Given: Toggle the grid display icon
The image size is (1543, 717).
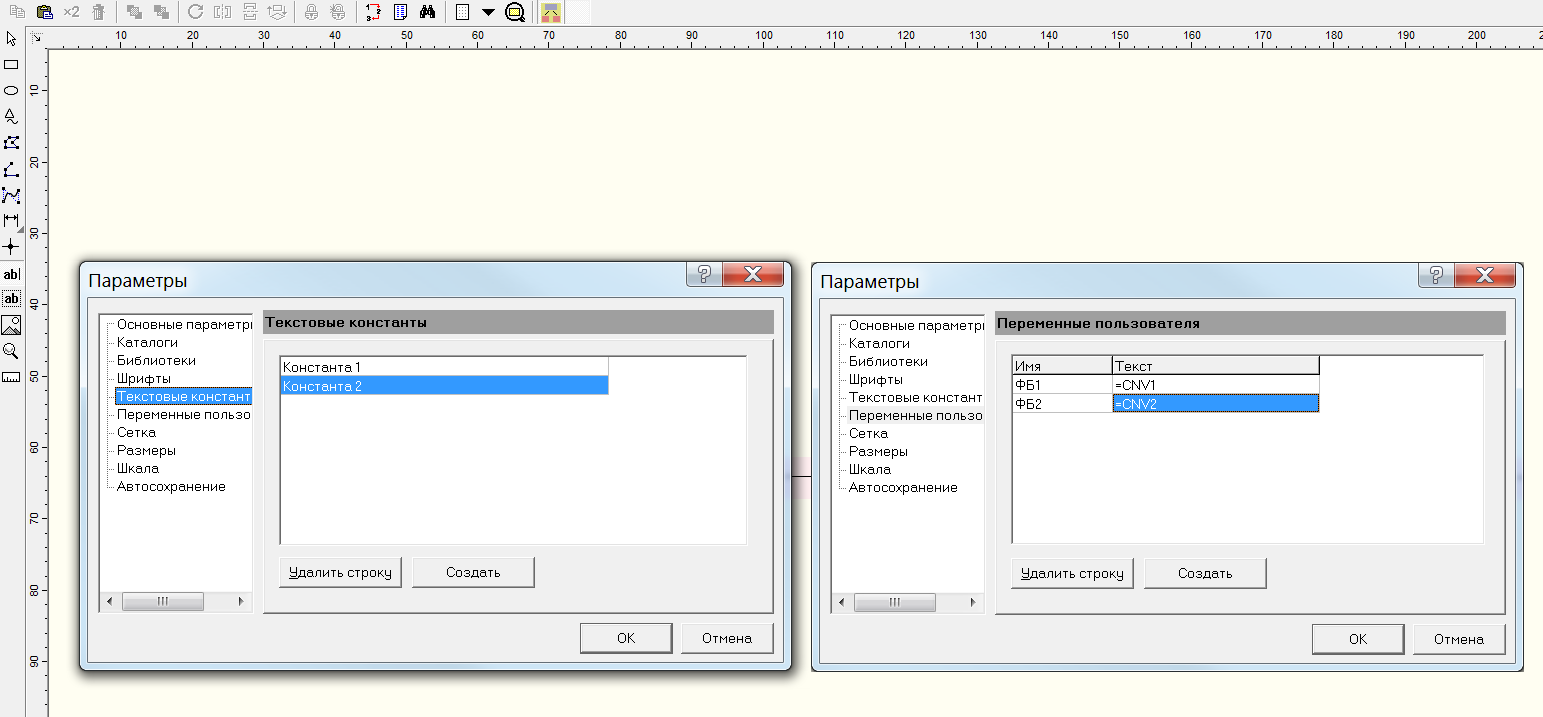Looking at the screenshot, I should coord(461,12).
